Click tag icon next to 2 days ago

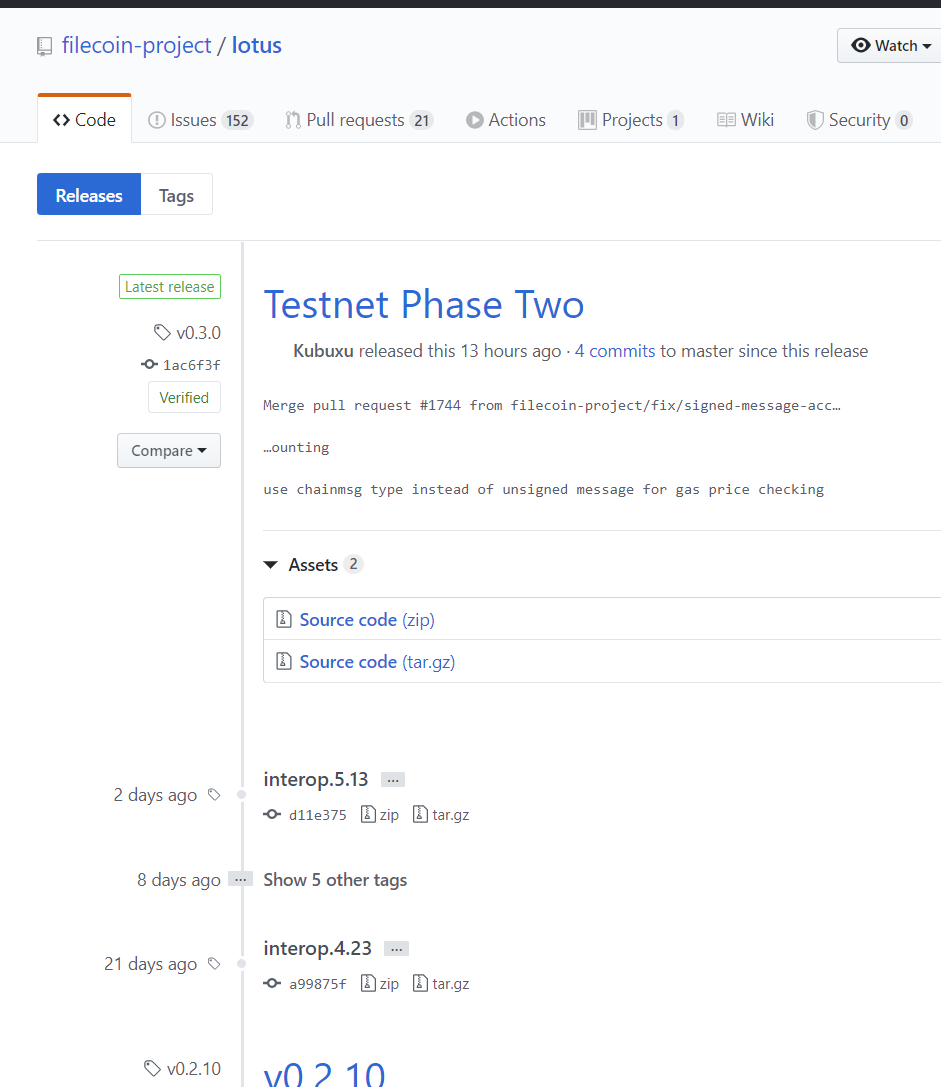point(214,794)
